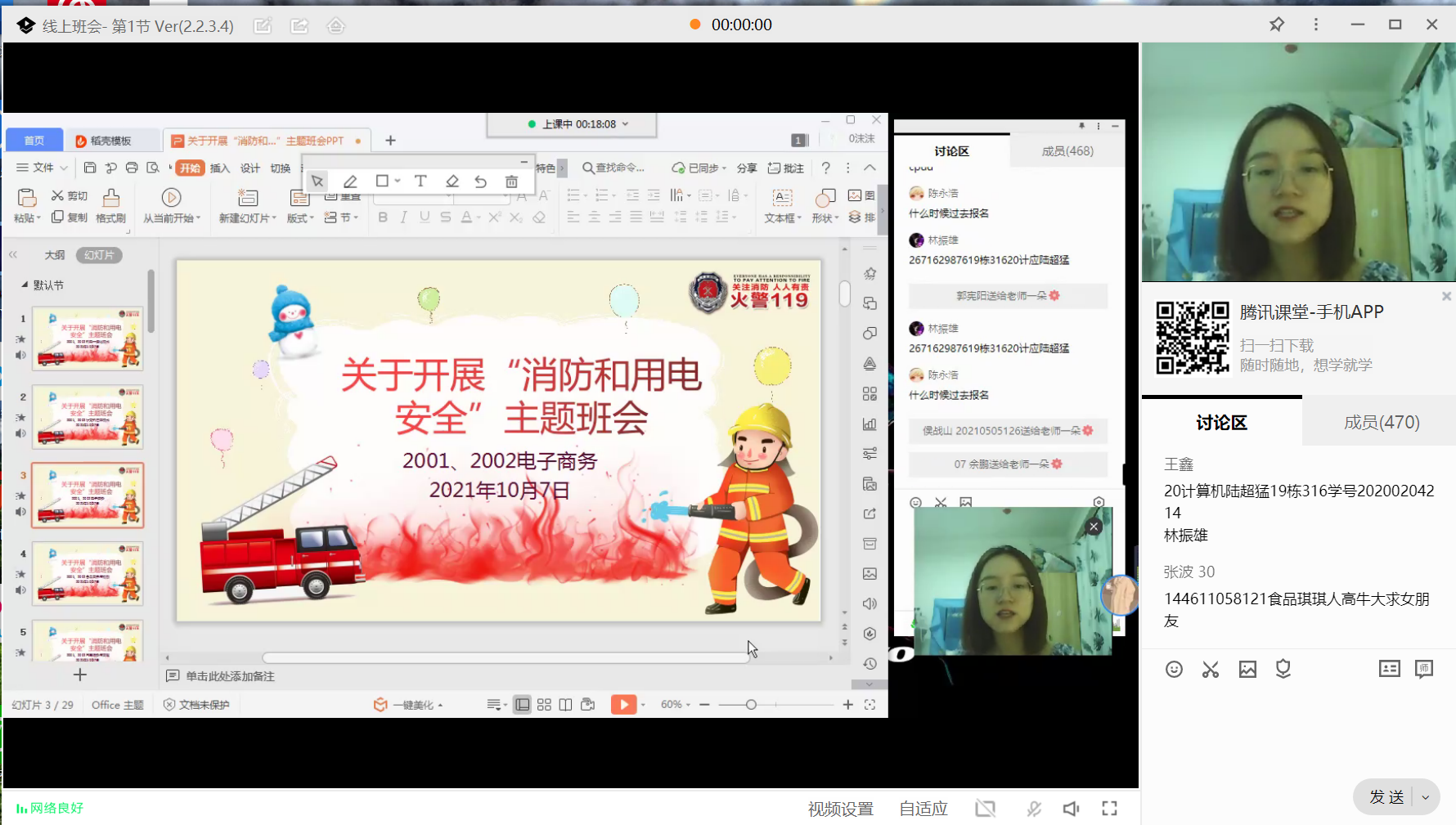Open the emoji picker beside the large scissors icon
1456x825 pixels.
[1174, 670]
